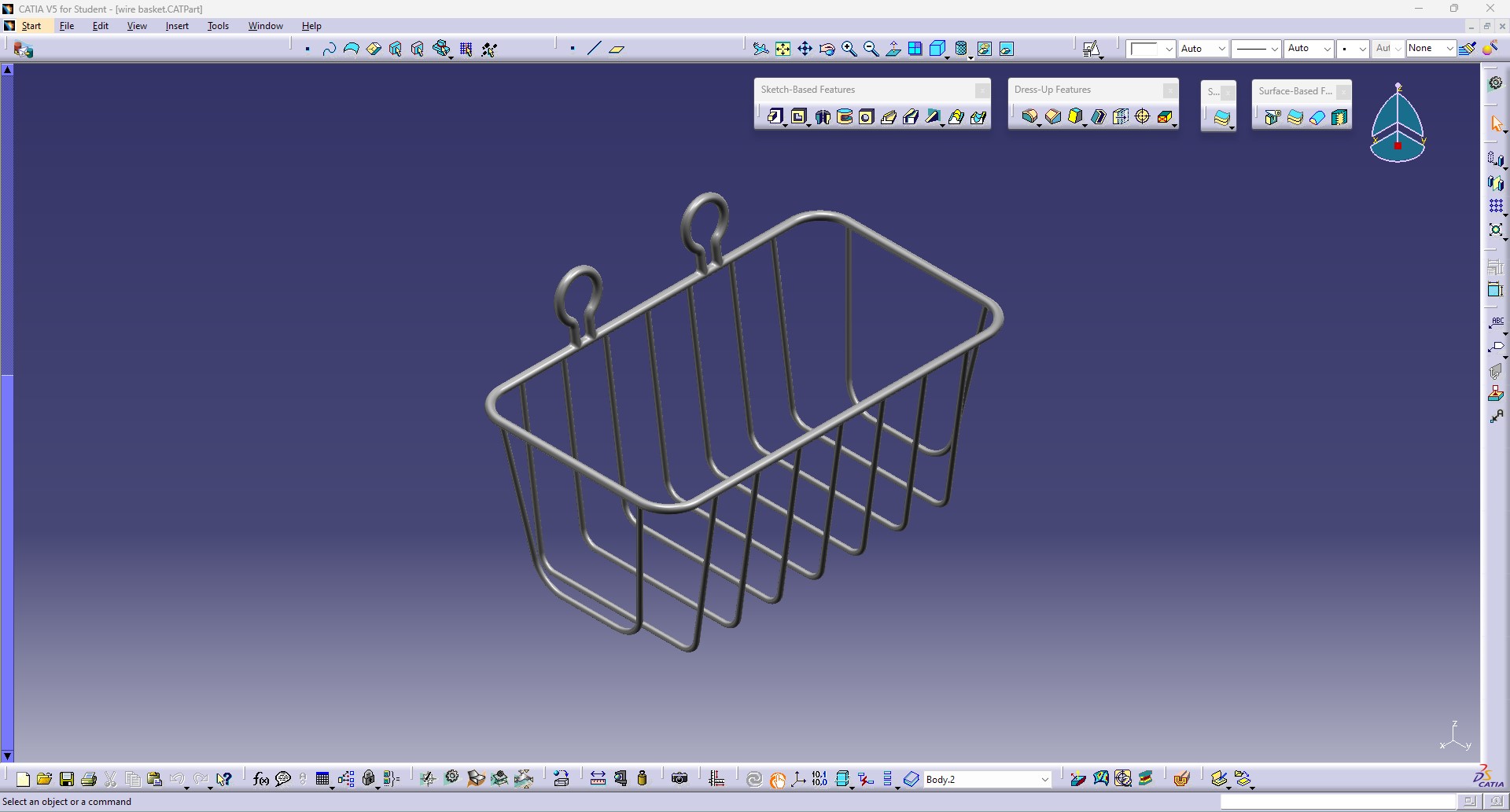Click the Measure Inertia icon
Viewport: 1510px width, 812px height.
(642, 779)
